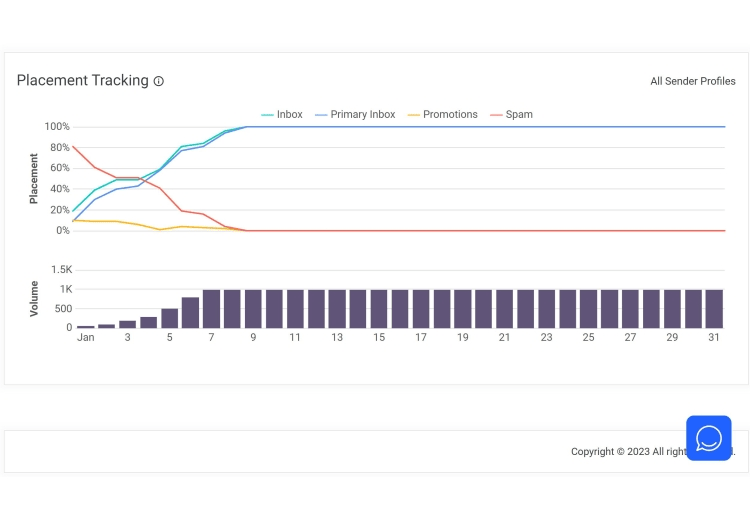This screenshot has width=750, height=515.
Task: Click the Volume y-axis title
Action: pyautogui.click(x=34, y=298)
